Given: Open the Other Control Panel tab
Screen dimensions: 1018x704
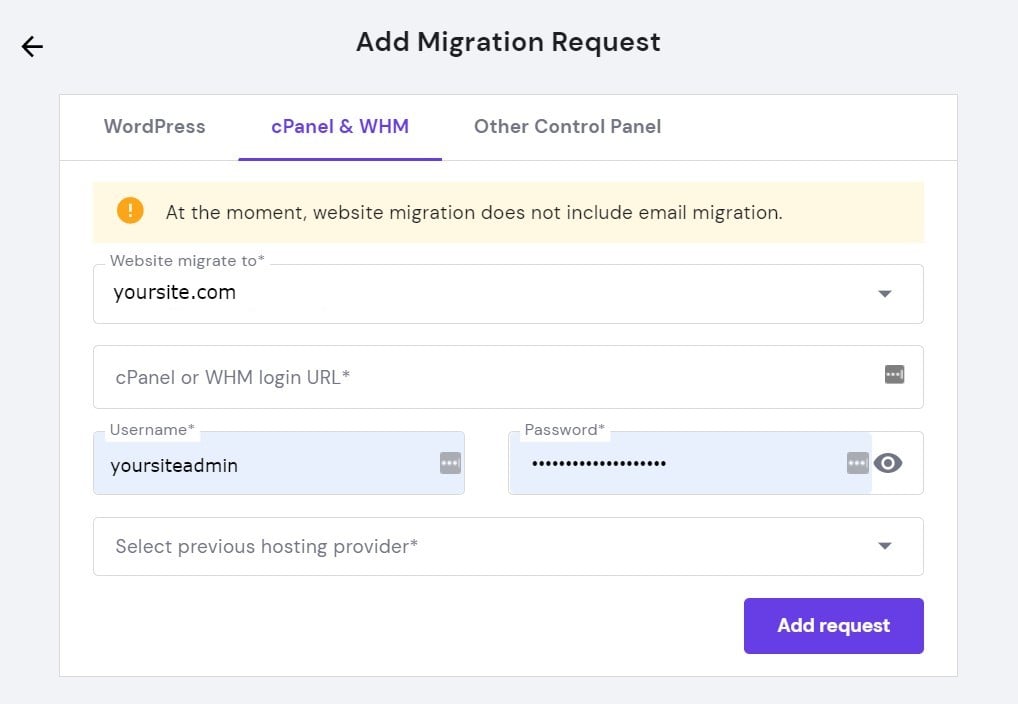Looking at the screenshot, I should [x=567, y=127].
